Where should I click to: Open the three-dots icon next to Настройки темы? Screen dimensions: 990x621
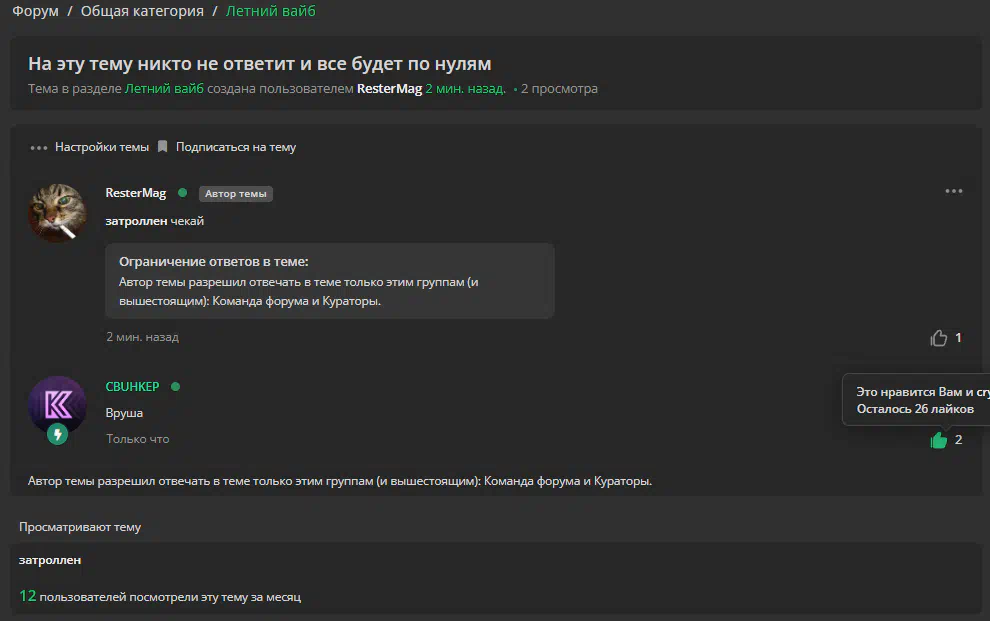click(39, 148)
